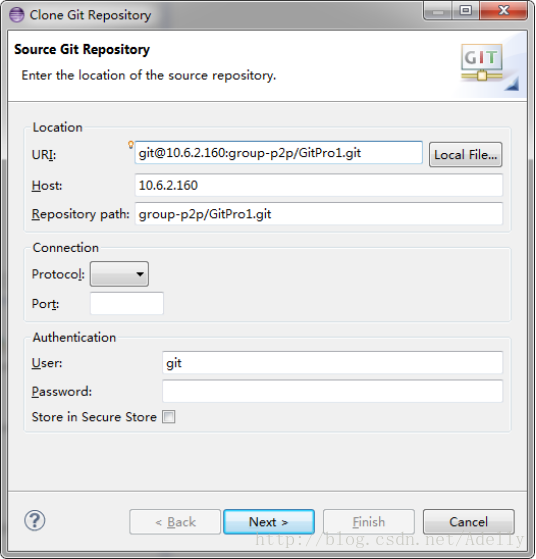536x559 pixels.
Task: Click 'Enter the location of the source repository.' text
Action: click(149, 75)
